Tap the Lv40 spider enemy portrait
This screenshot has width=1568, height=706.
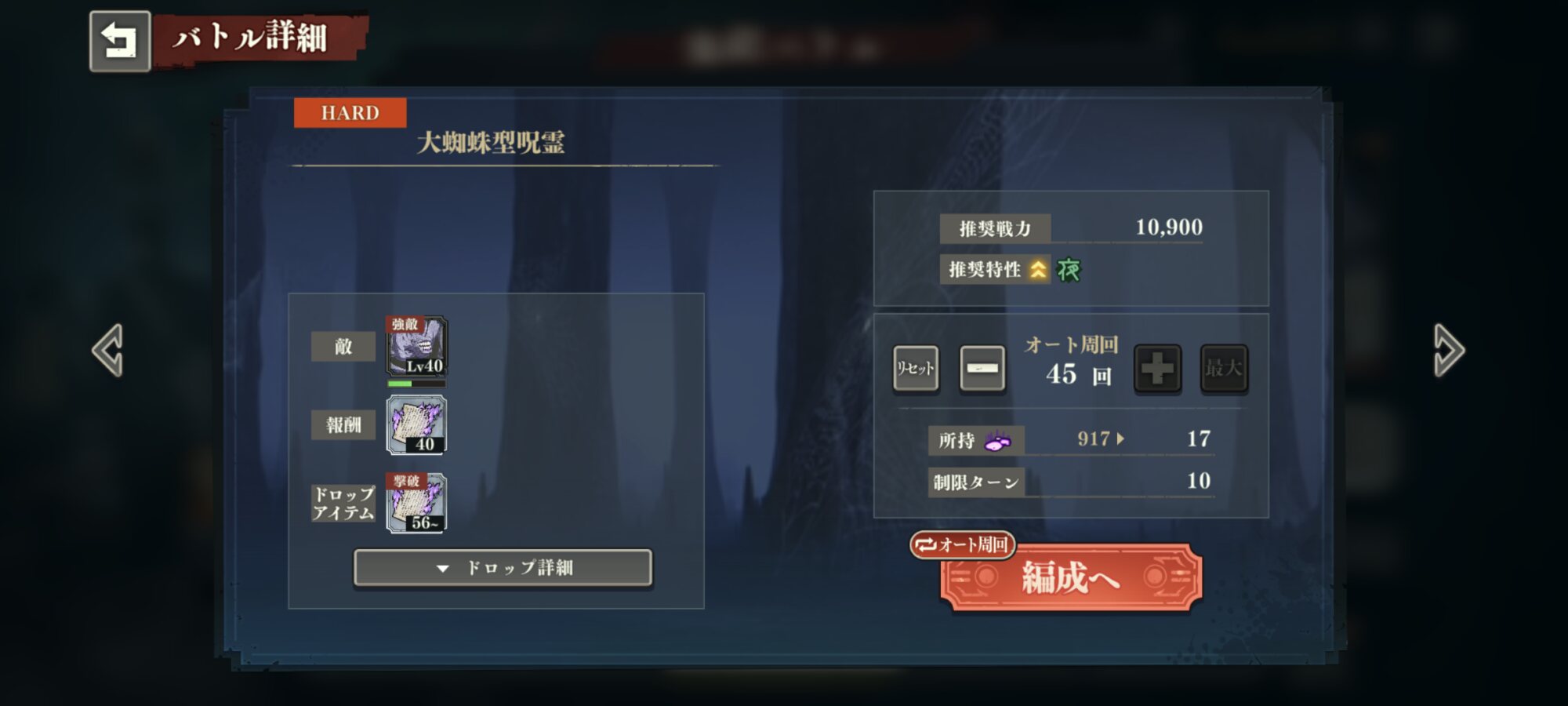click(416, 346)
